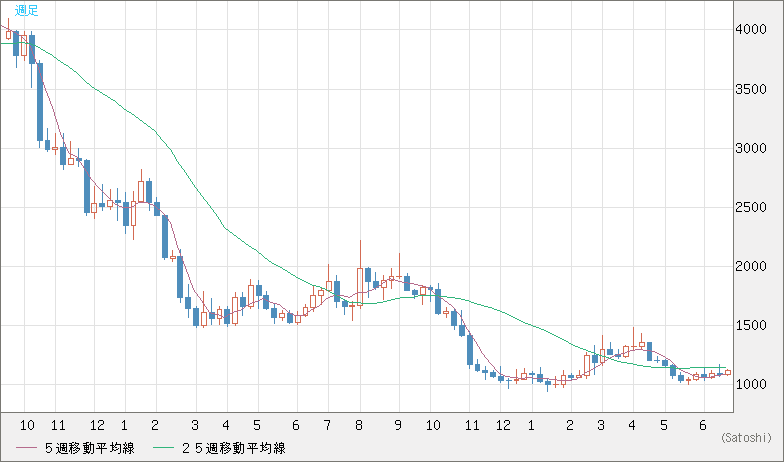Click month label 8 on time axis

click(359, 426)
